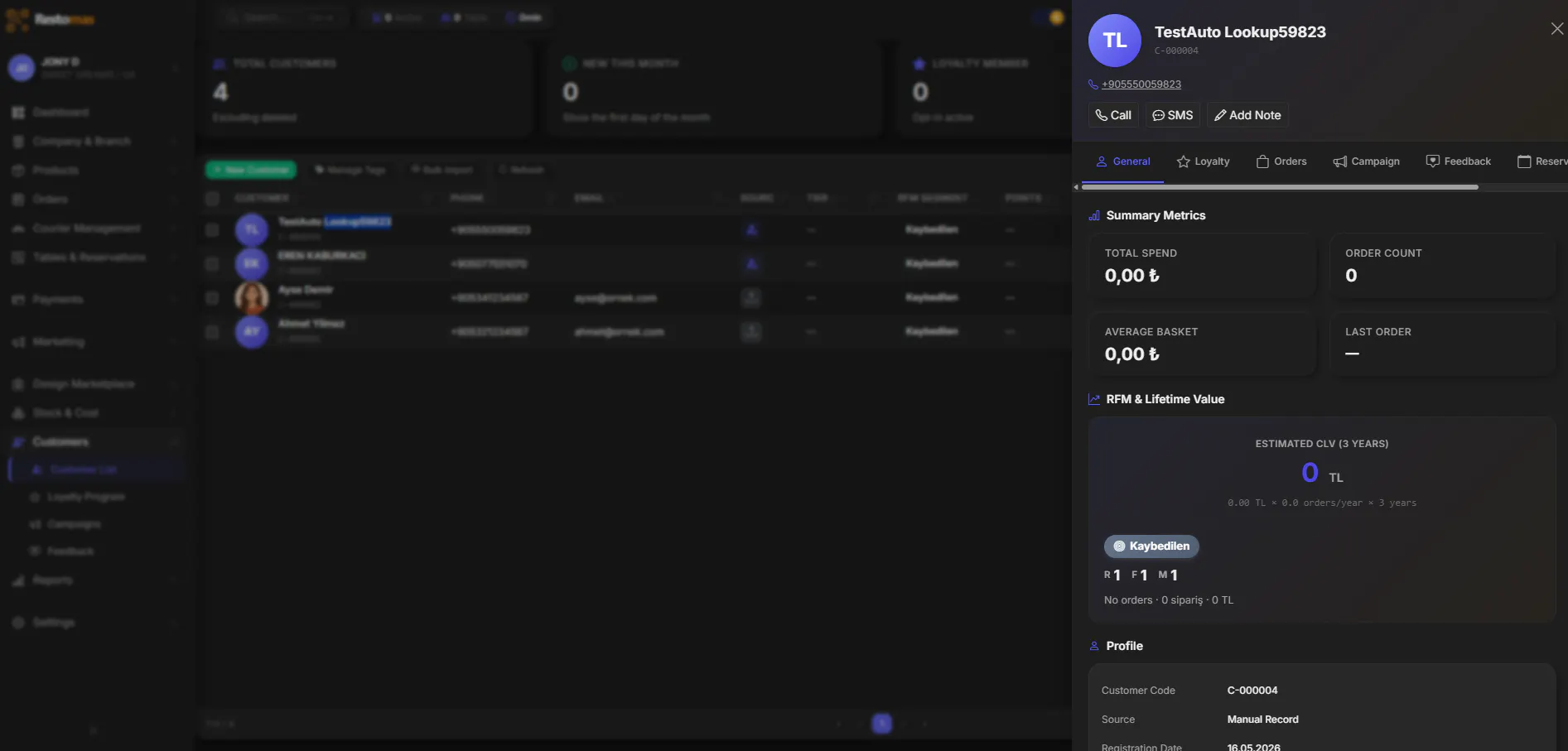Check the Ahmet Yilmaz row checkbox
Screen dimensions: 1568x751
point(212,332)
